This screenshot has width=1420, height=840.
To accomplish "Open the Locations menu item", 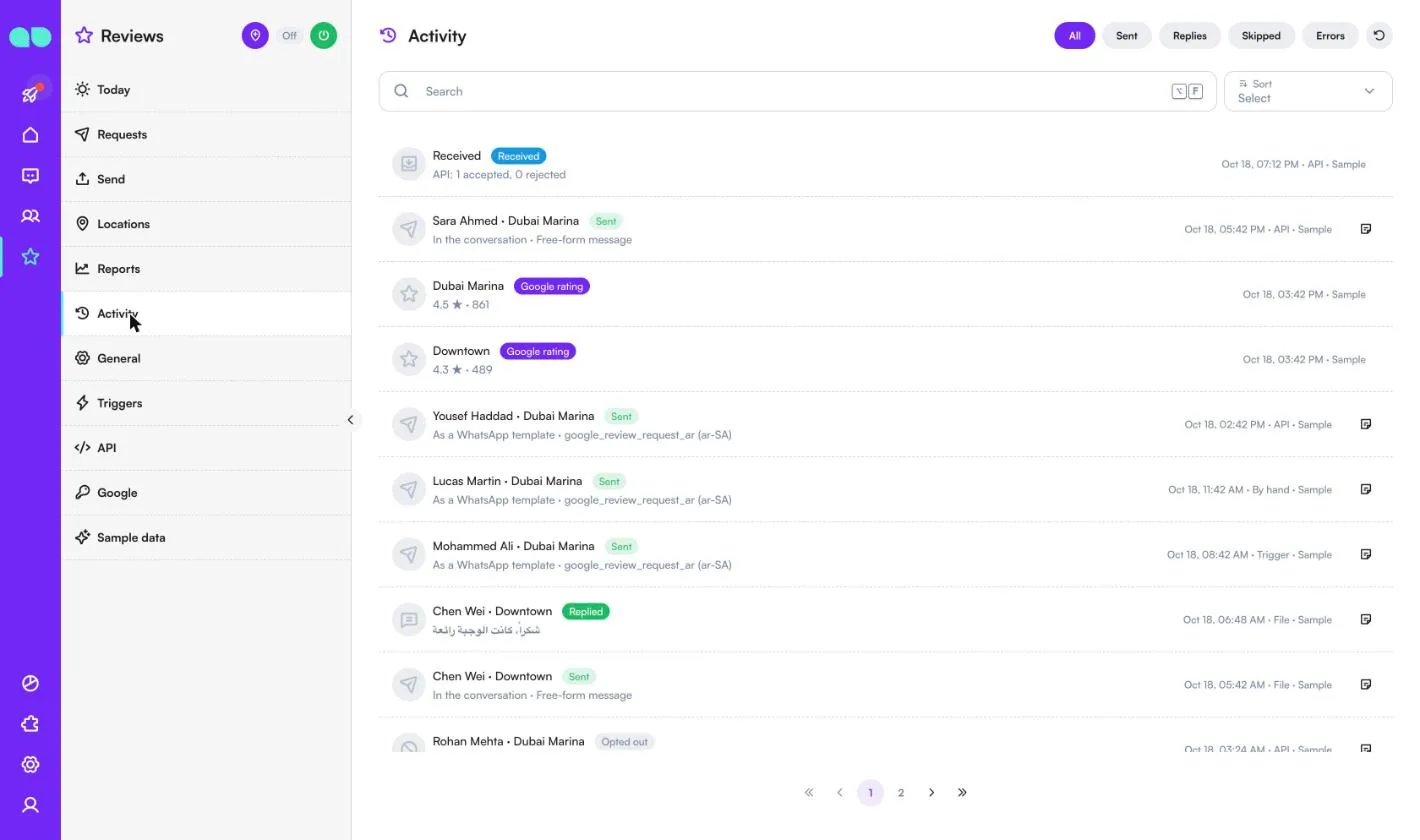I will point(206,224).
